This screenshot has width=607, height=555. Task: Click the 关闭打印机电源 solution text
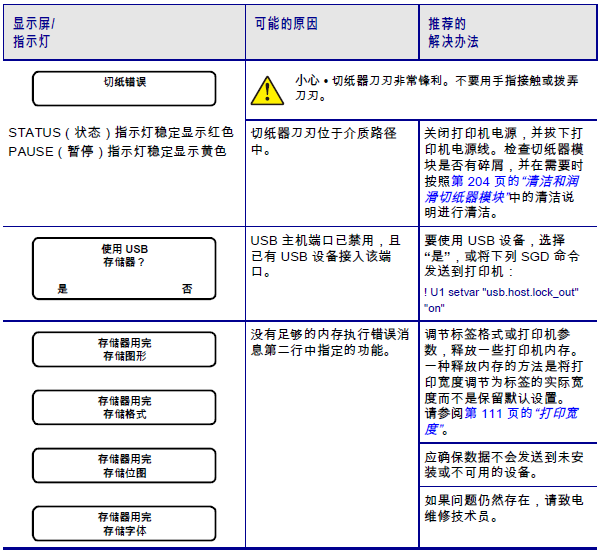(504, 173)
